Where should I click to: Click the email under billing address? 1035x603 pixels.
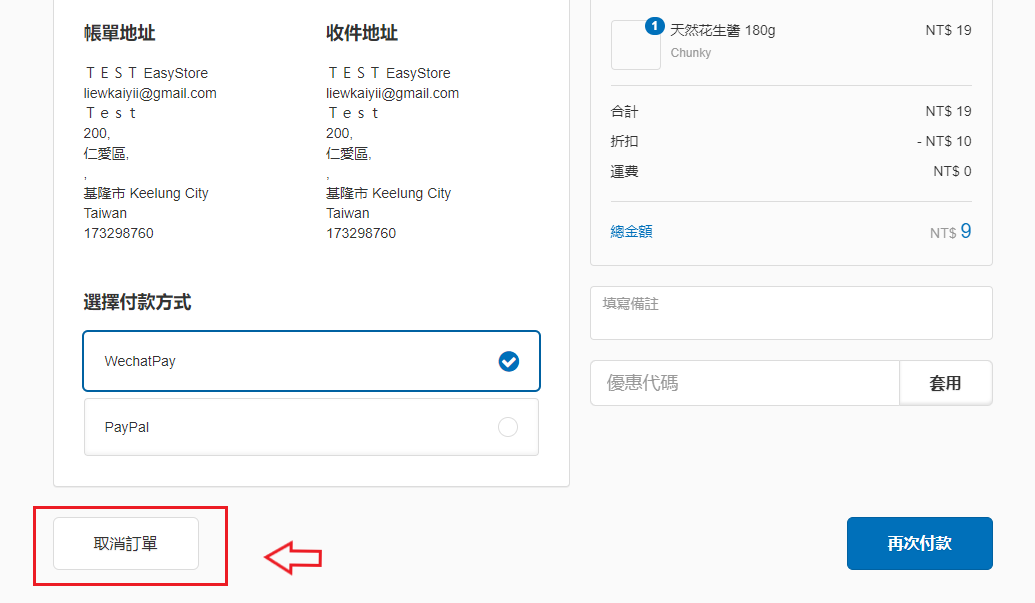point(150,93)
